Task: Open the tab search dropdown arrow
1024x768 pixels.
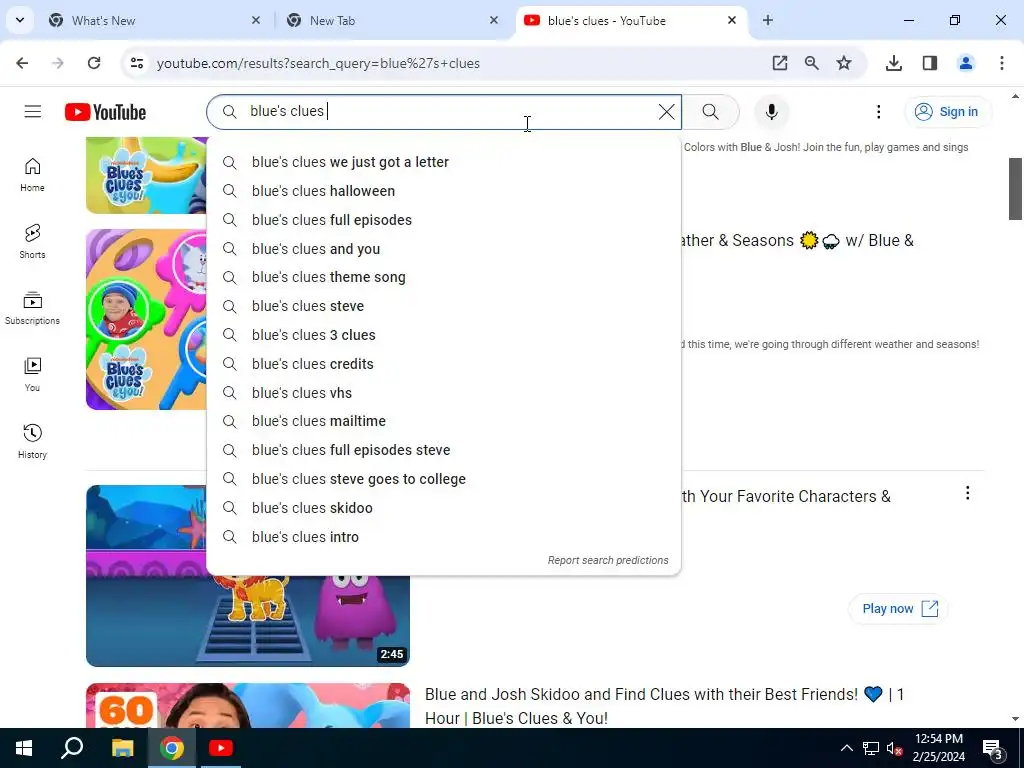Action: (x=20, y=20)
